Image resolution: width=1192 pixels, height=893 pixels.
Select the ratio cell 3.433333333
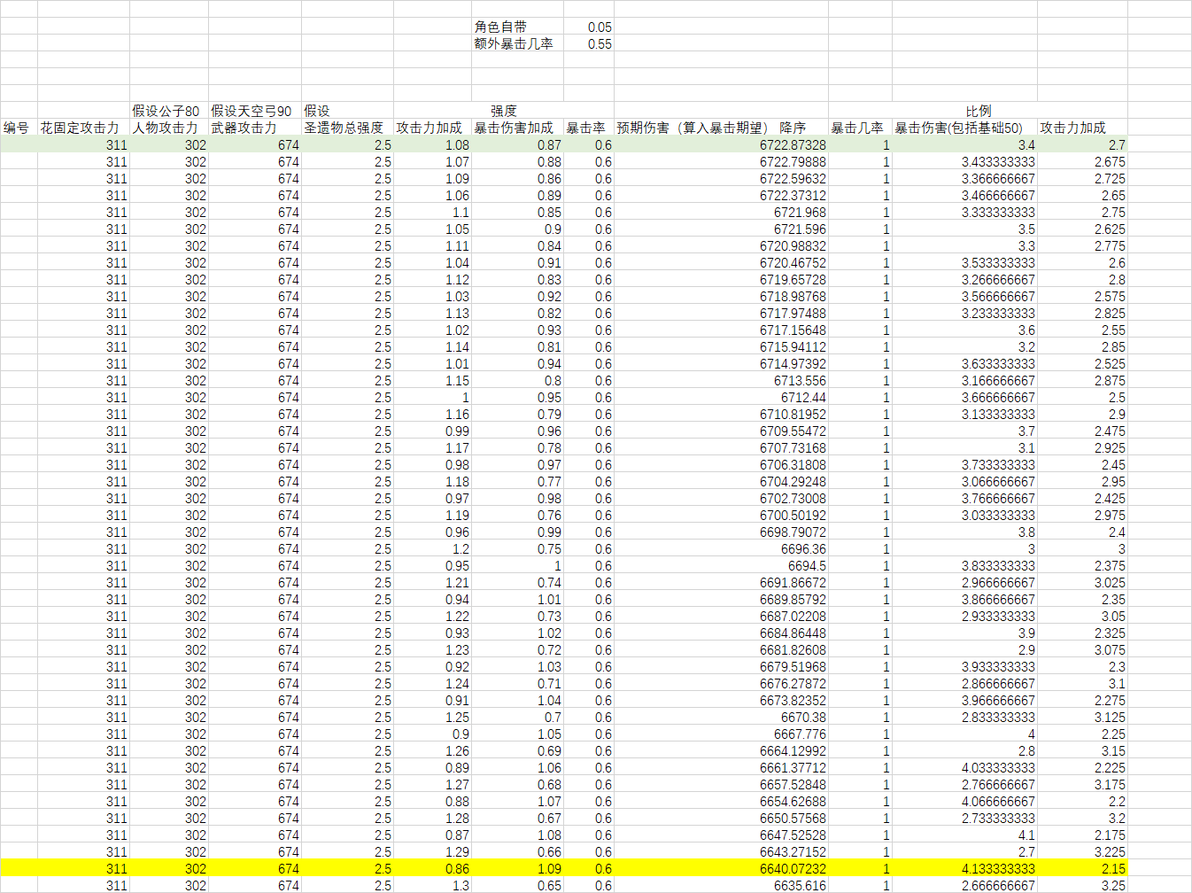965,162
